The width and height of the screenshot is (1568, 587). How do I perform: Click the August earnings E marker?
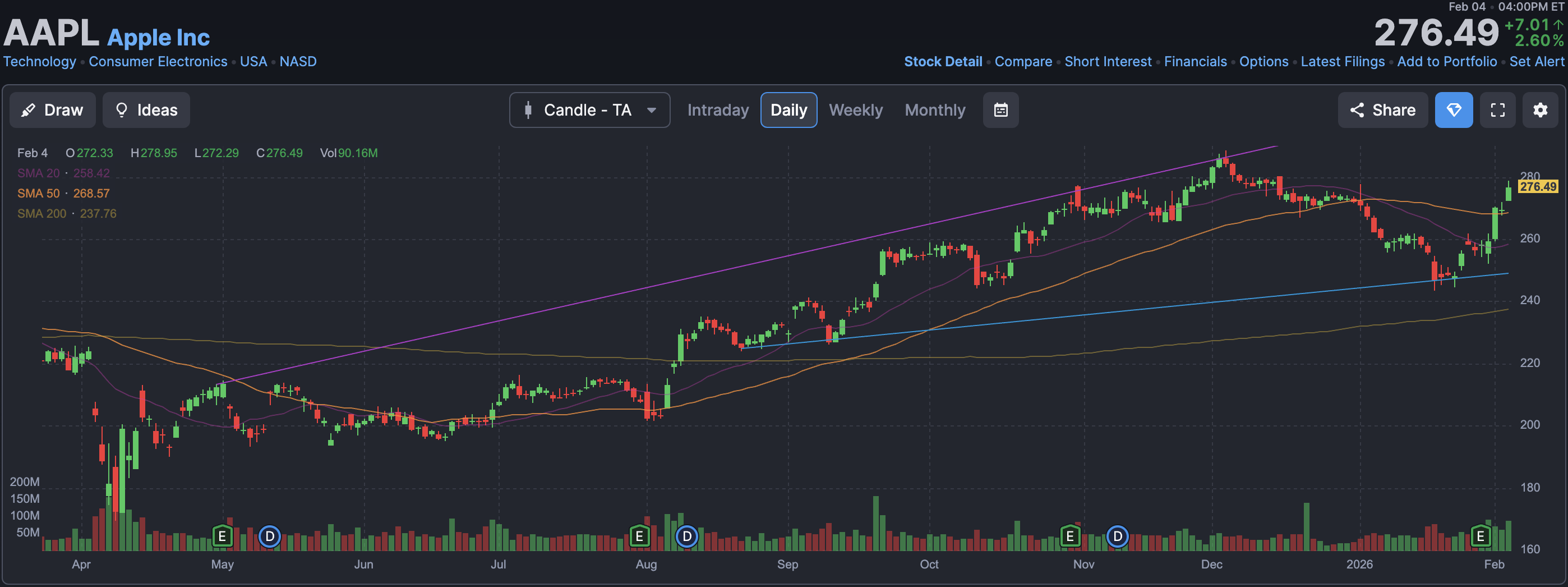tap(639, 536)
